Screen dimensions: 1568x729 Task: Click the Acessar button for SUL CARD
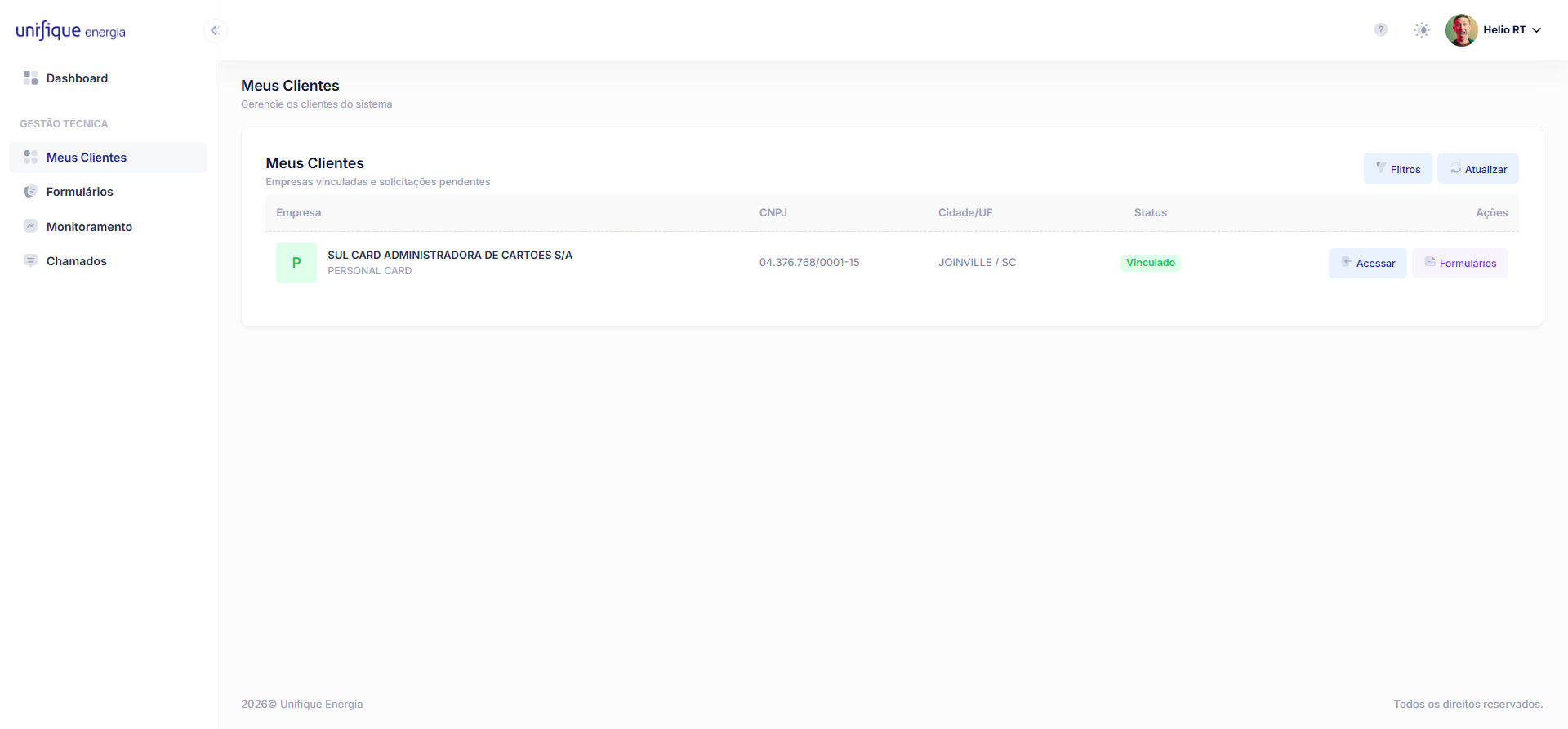coord(1368,263)
